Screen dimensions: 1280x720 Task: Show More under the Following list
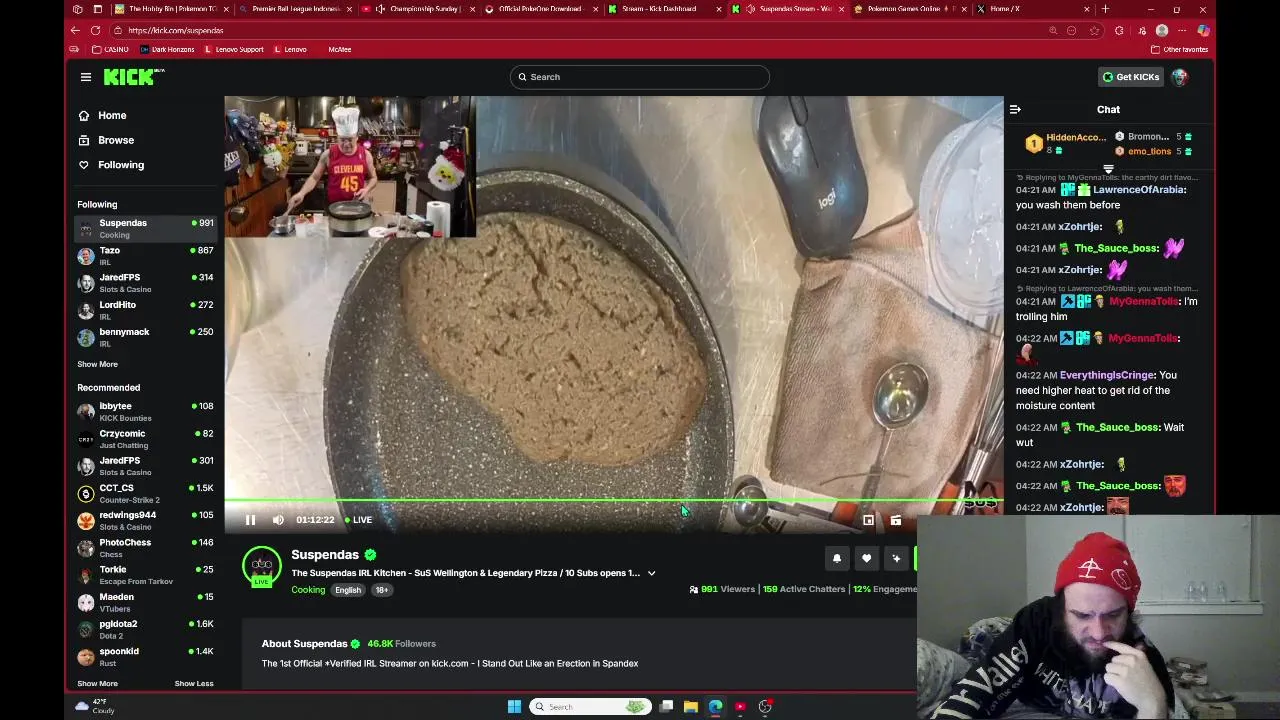(x=97, y=365)
